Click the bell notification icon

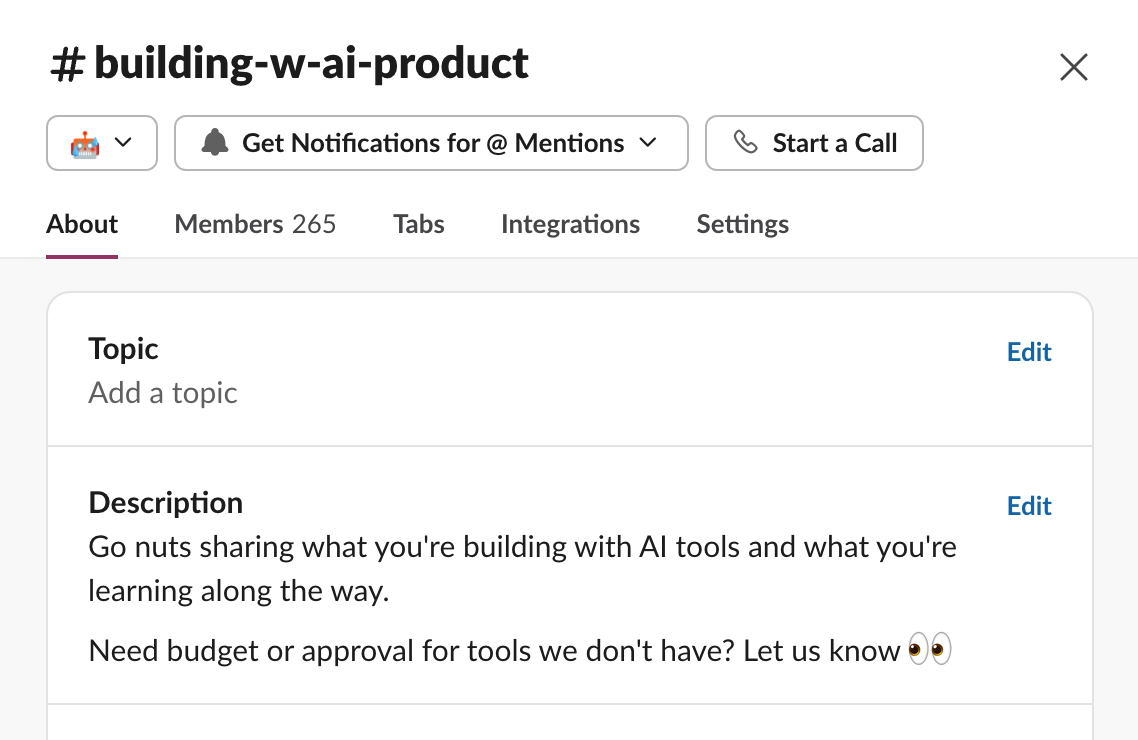[214, 143]
